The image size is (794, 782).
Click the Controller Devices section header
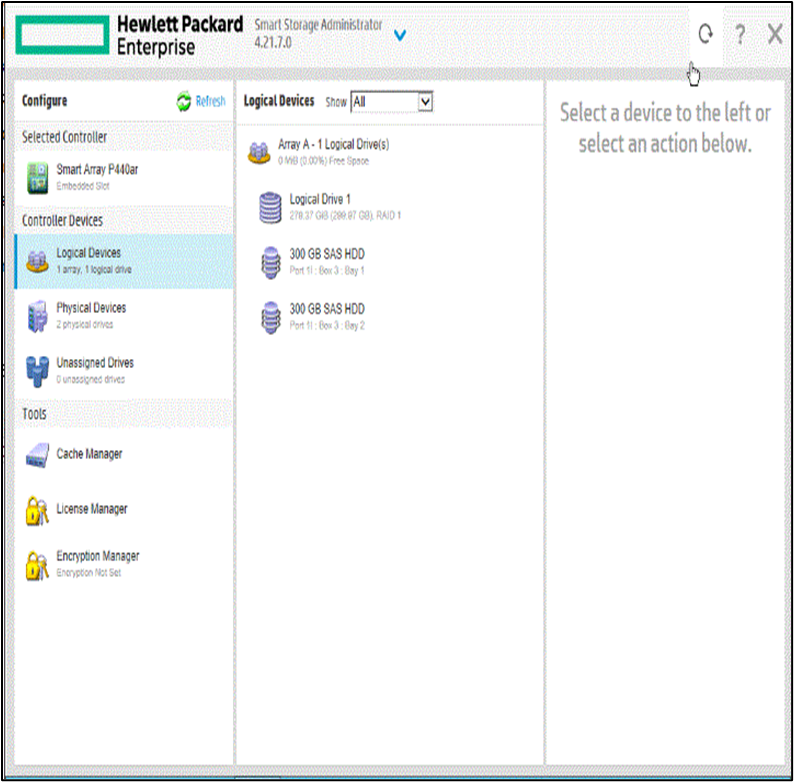click(62, 220)
